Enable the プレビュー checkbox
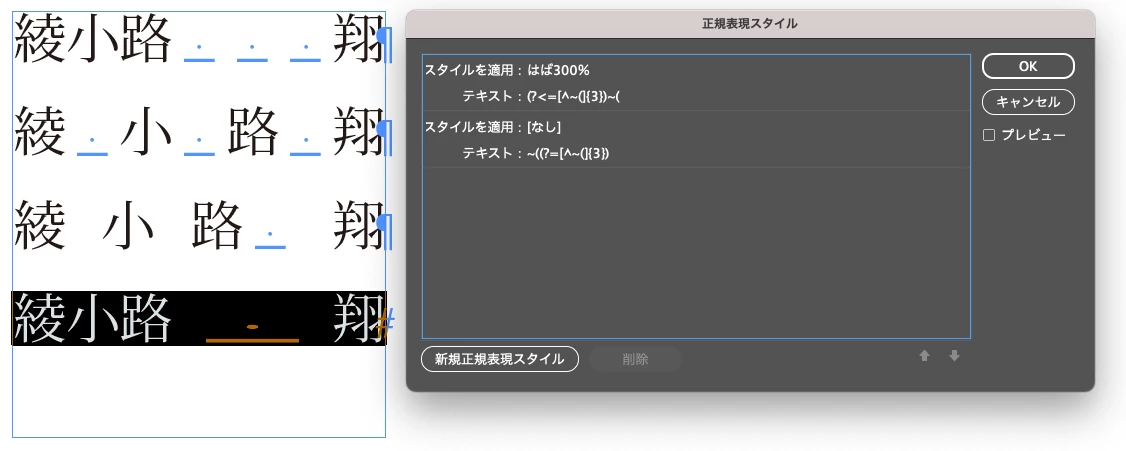The width and height of the screenshot is (1126, 451). 989,135
